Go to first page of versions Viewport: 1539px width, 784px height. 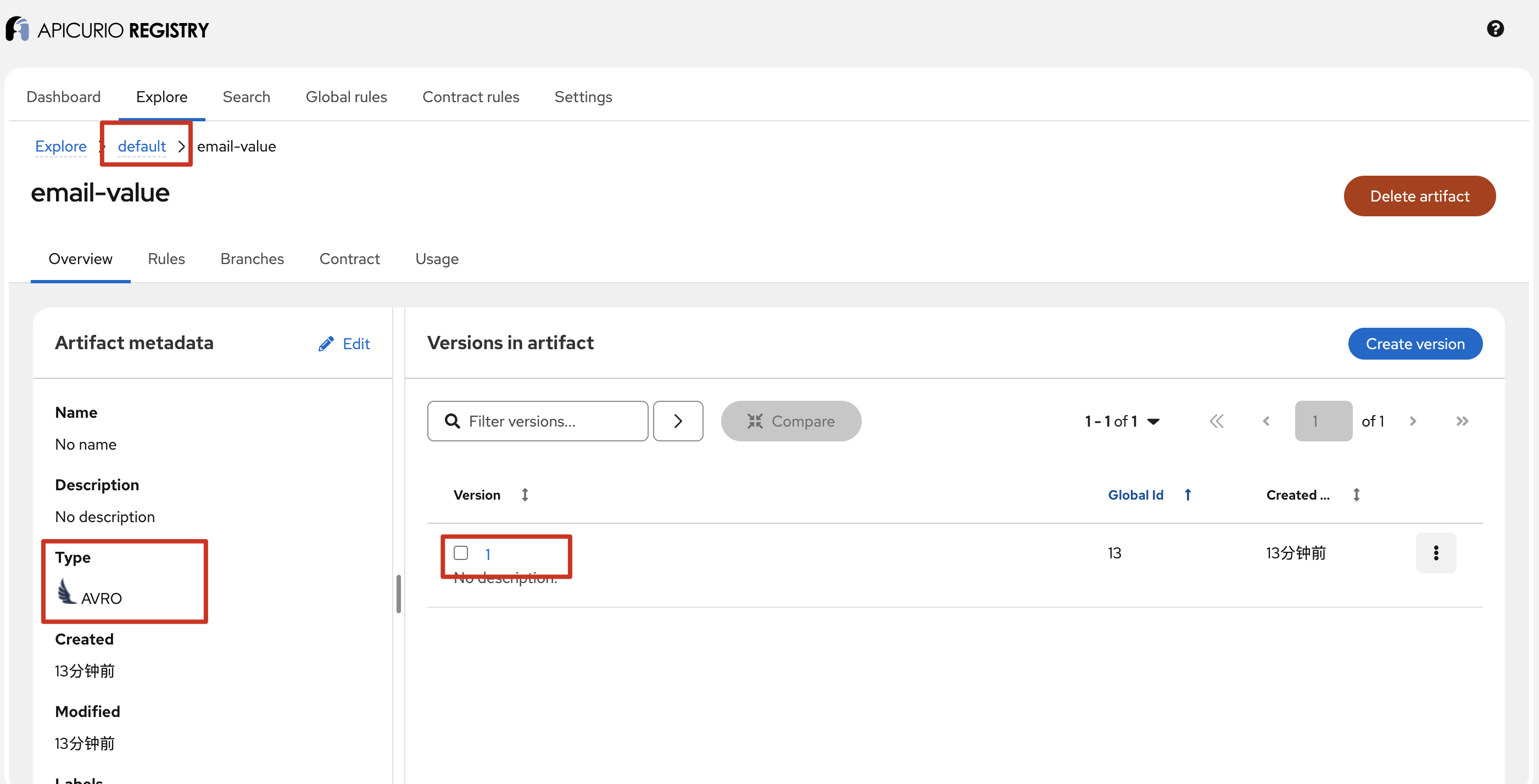(x=1217, y=422)
